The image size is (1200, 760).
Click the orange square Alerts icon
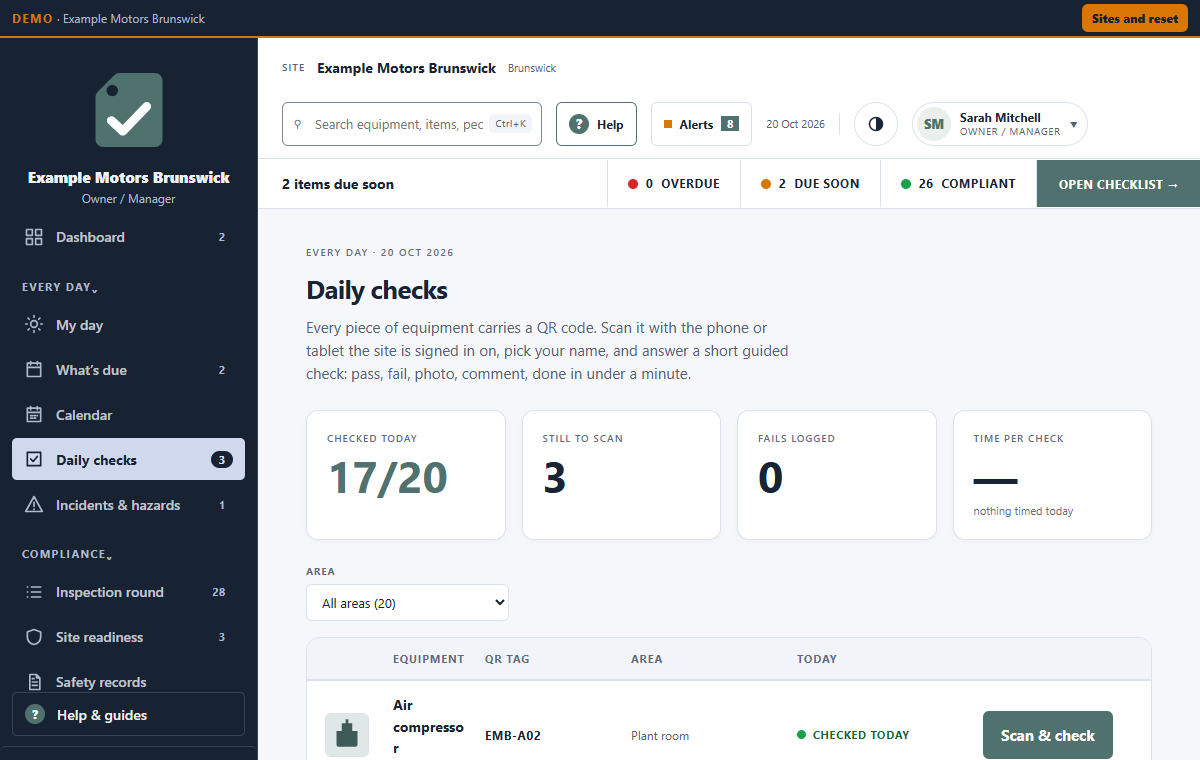668,125
